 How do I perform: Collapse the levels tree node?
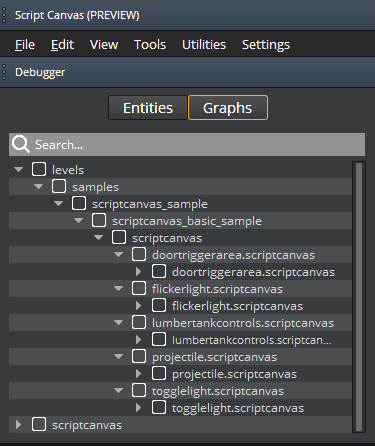[x=18, y=169]
